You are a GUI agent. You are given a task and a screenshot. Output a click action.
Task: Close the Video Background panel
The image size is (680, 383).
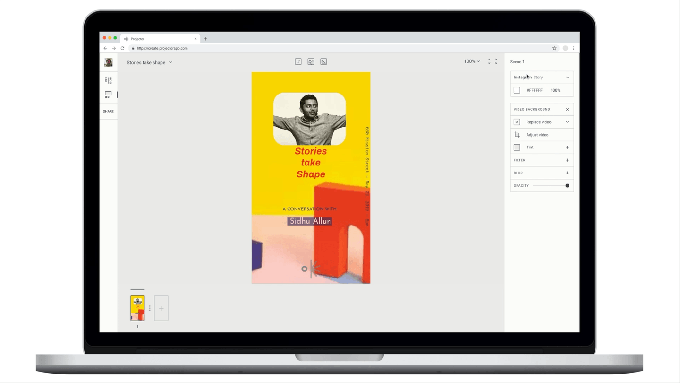[567, 109]
